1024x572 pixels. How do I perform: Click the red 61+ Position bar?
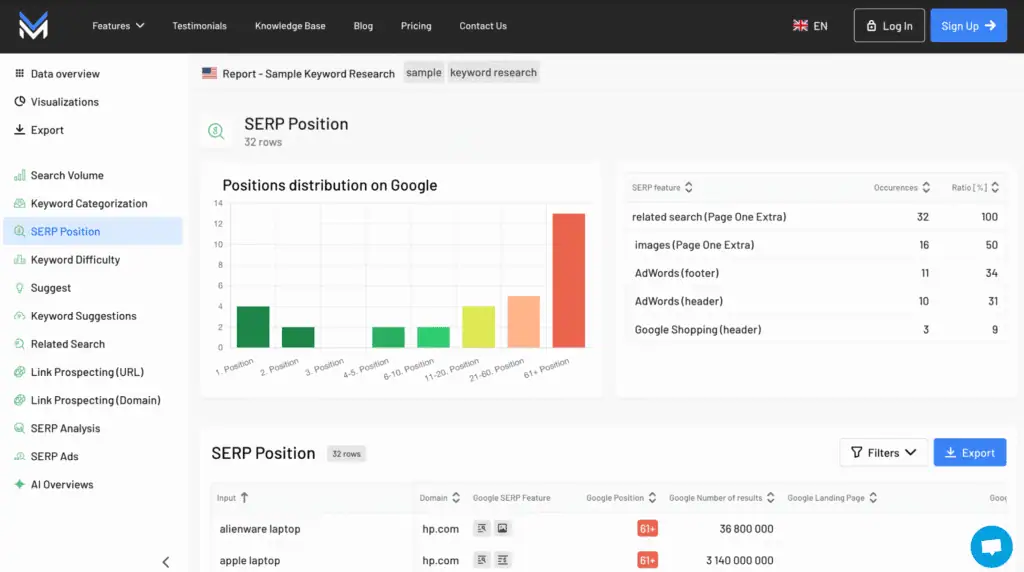click(x=568, y=280)
